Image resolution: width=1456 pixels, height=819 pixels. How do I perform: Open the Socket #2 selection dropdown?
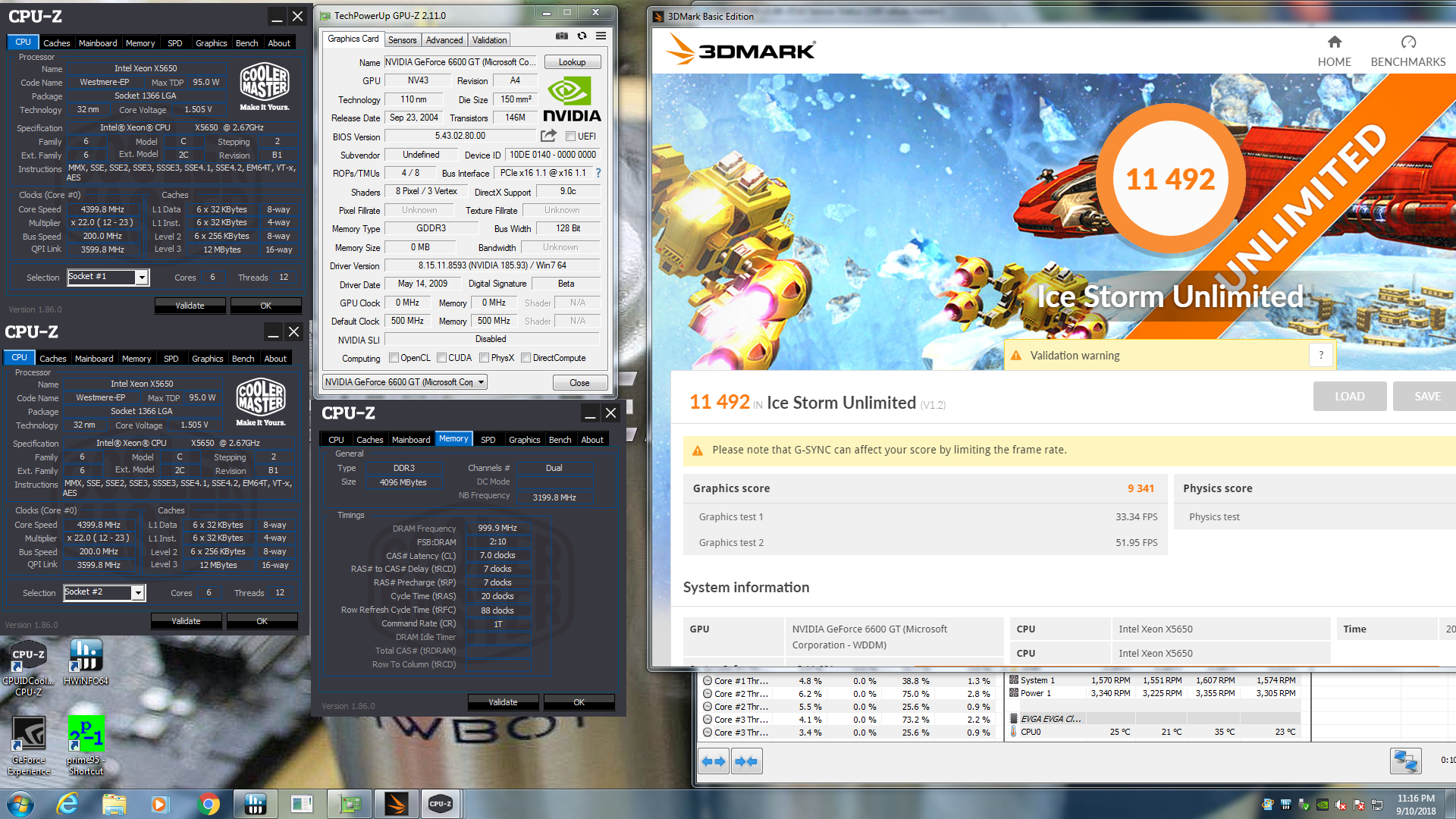click(x=137, y=593)
